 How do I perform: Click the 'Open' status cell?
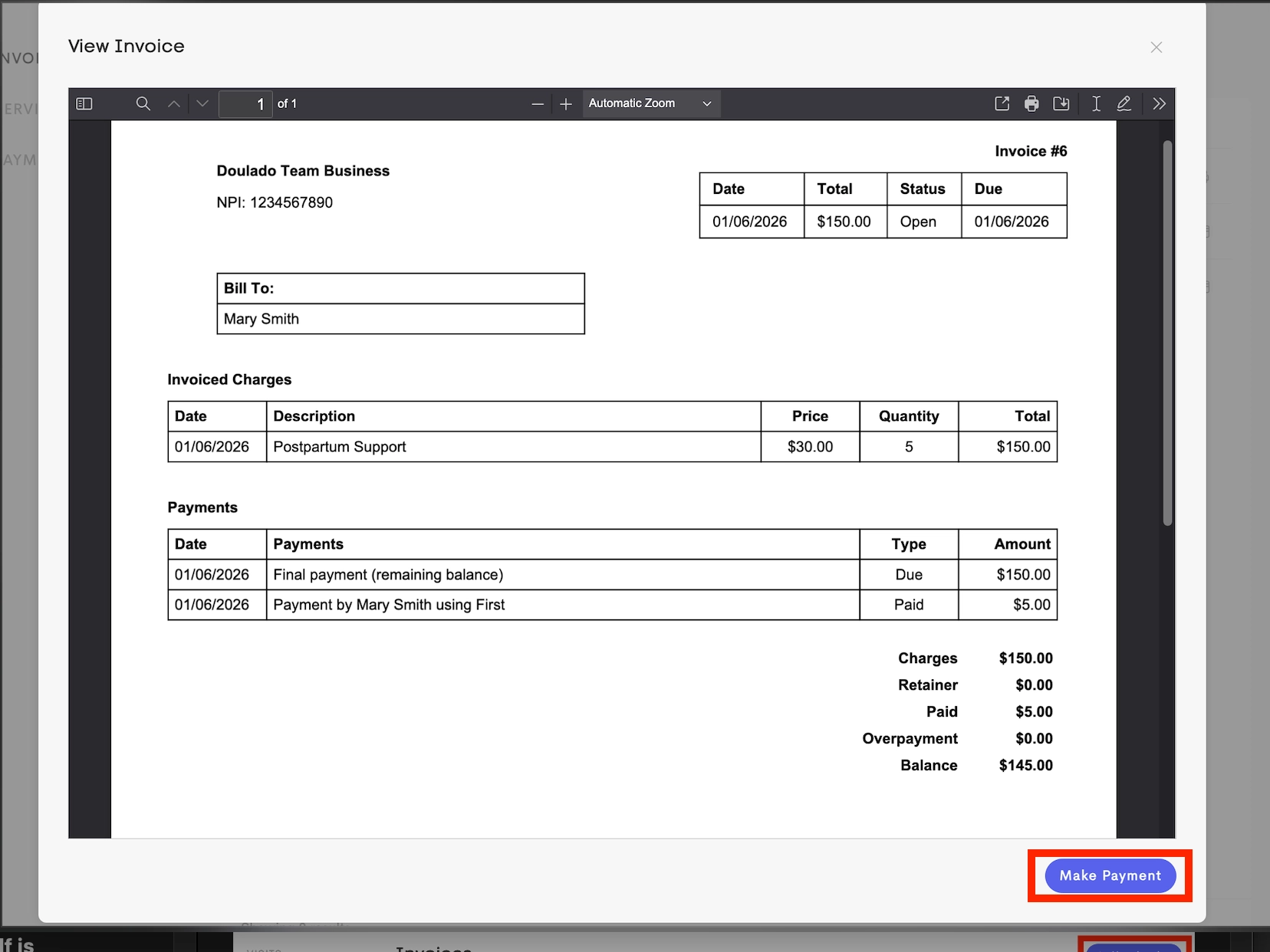click(924, 222)
